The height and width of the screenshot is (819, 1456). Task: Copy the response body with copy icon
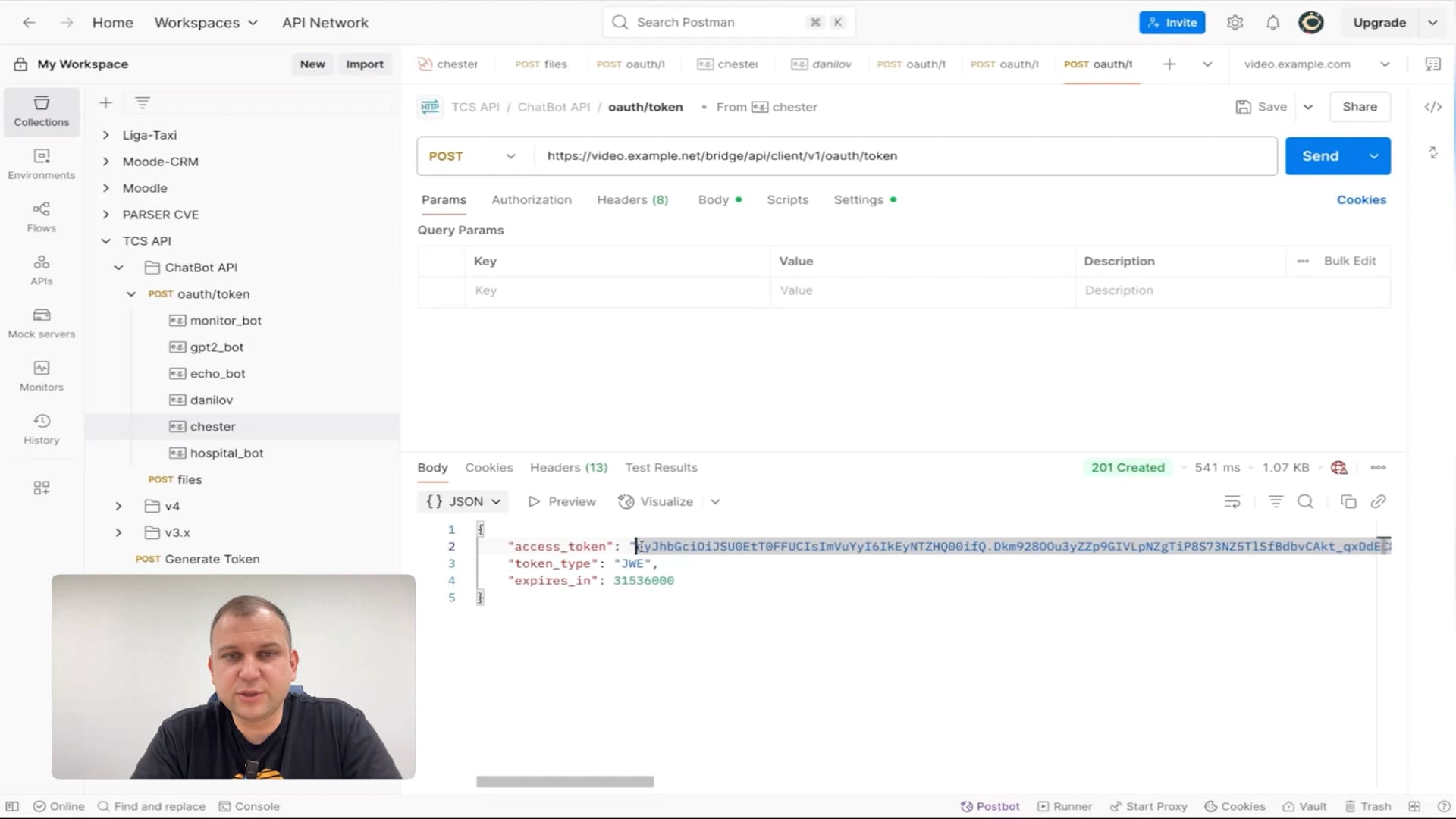1348,501
